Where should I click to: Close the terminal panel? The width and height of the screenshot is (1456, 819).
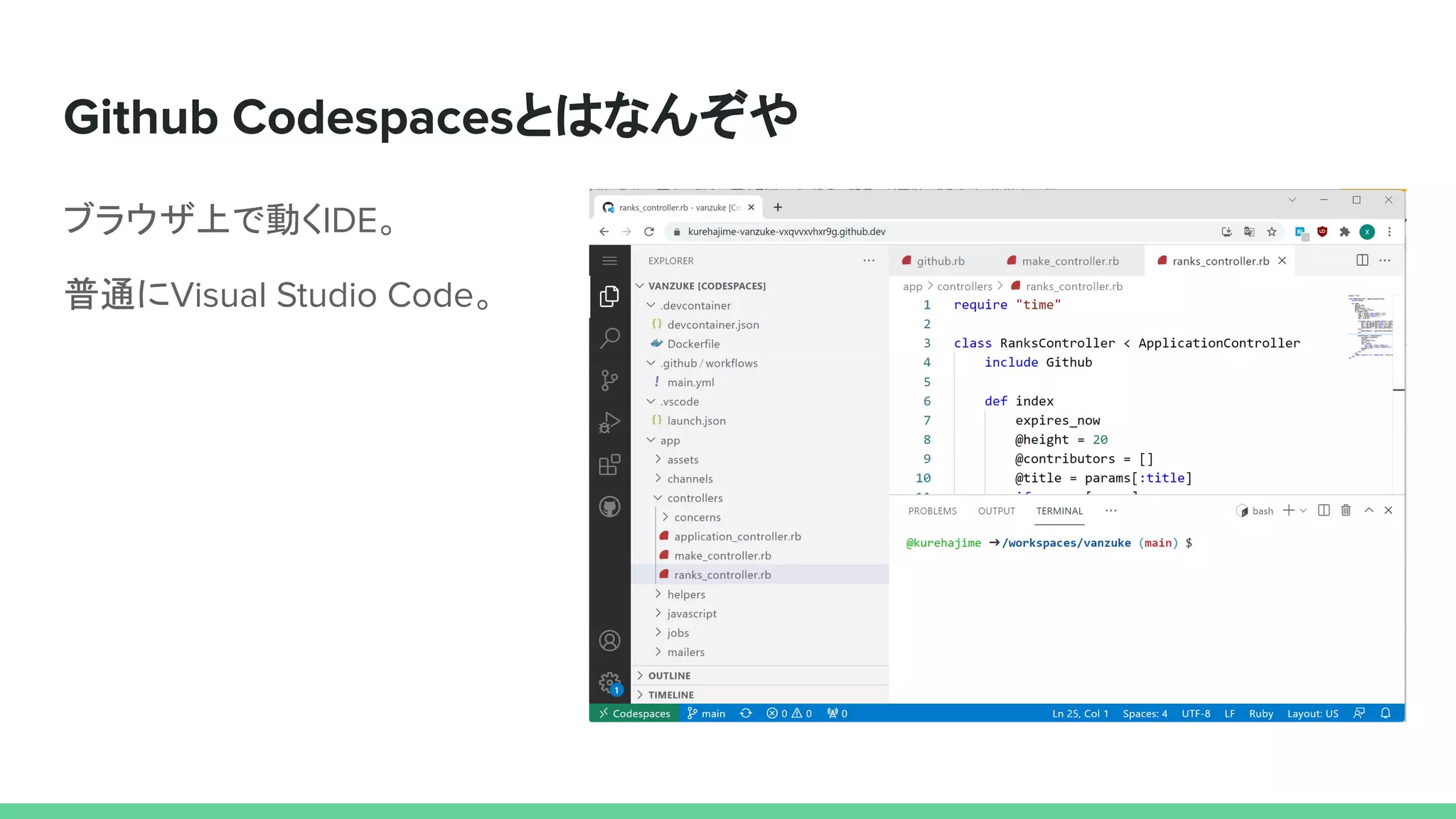coord(1388,510)
